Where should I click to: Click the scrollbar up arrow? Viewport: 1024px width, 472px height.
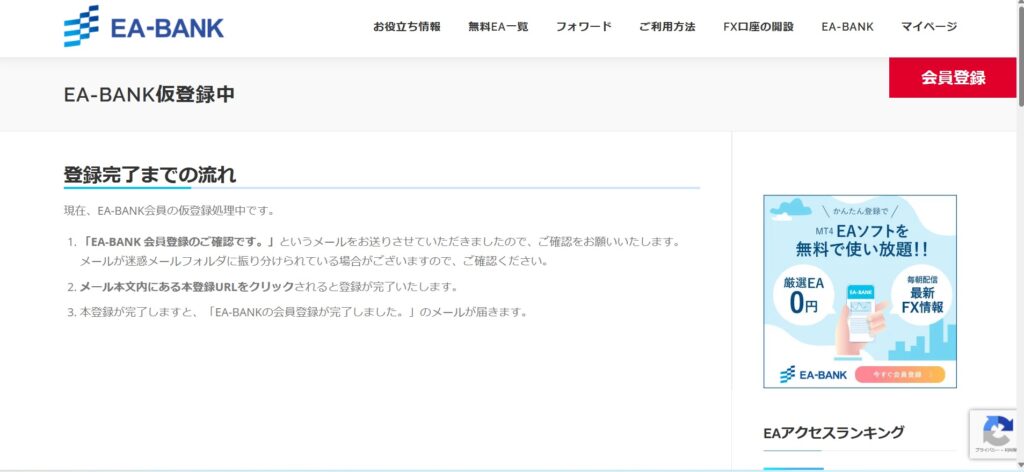[1019, 5]
